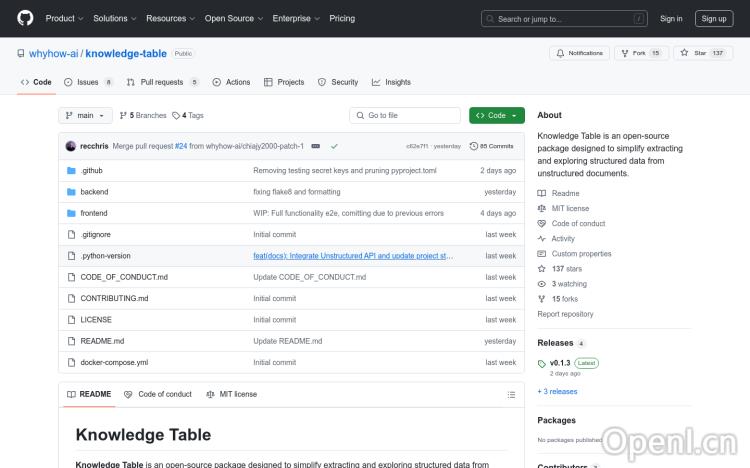Viewport: 750px width, 468px height.
Task: Open the main branch dropdown
Action: (85, 115)
